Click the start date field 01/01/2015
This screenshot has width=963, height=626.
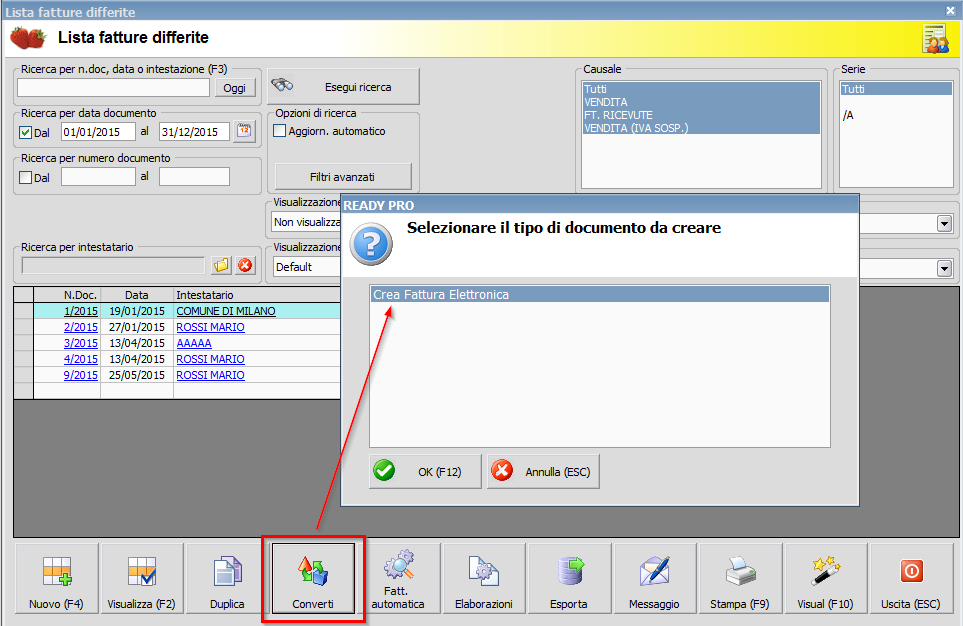click(98, 131)
